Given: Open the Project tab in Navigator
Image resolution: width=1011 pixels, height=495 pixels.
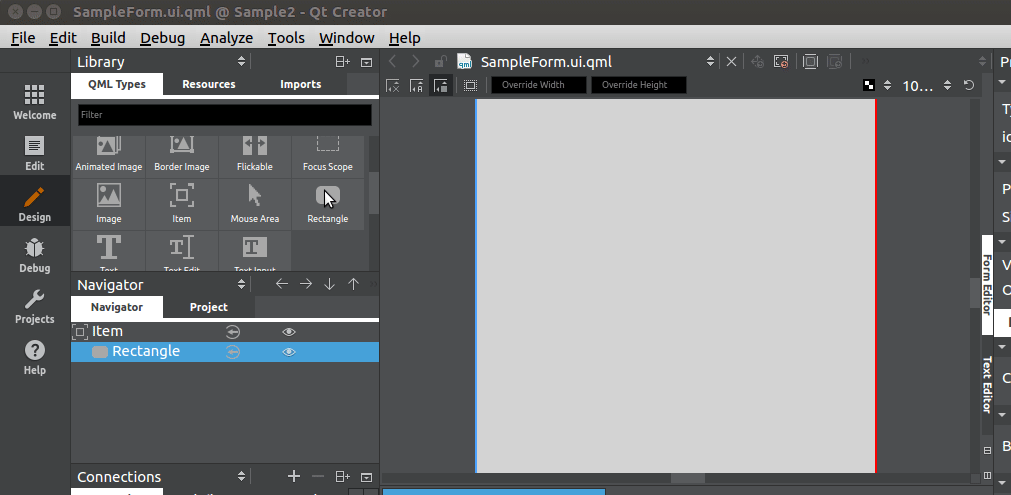Looking at the screenshot, I should coord(209,307).
